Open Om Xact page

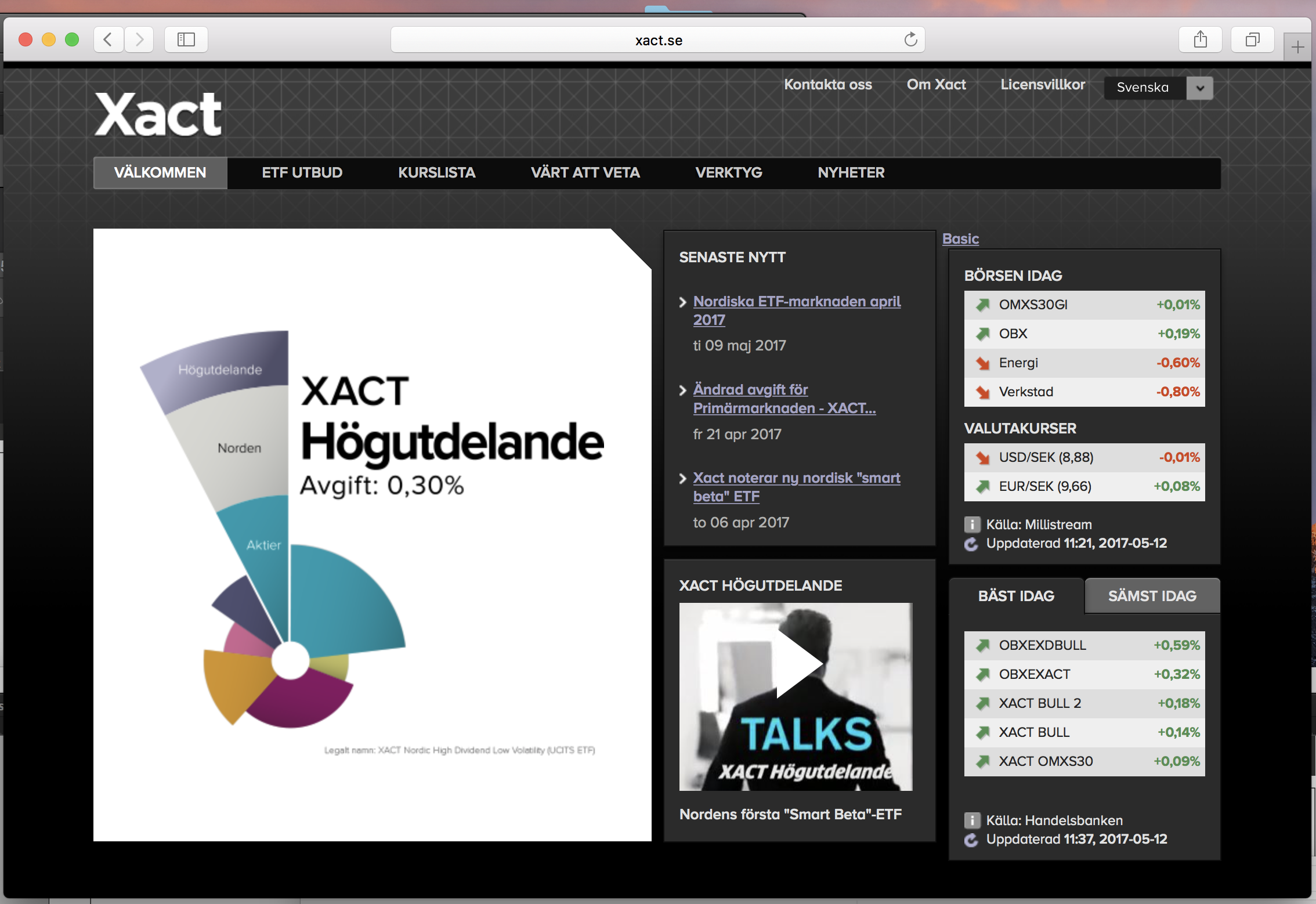pos(937,85)
